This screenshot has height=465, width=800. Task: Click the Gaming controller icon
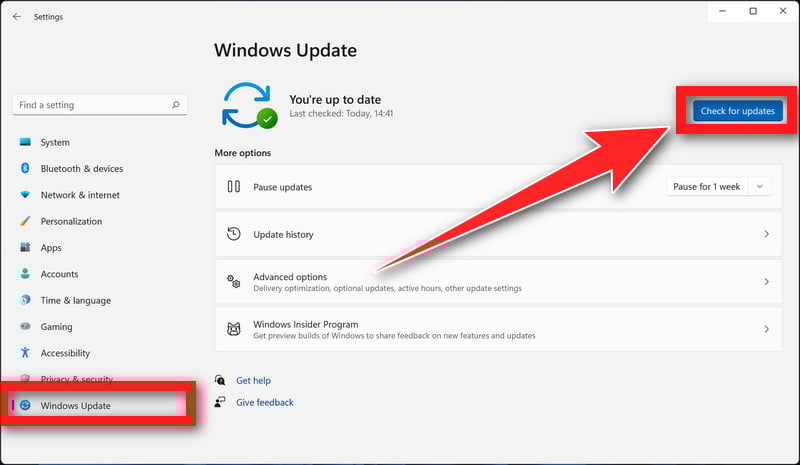(x=25, y=326)
